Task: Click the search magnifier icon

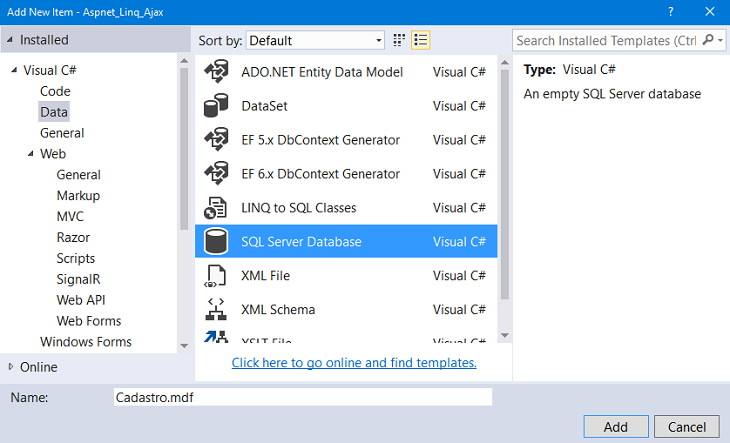Action: click(708, 40)
